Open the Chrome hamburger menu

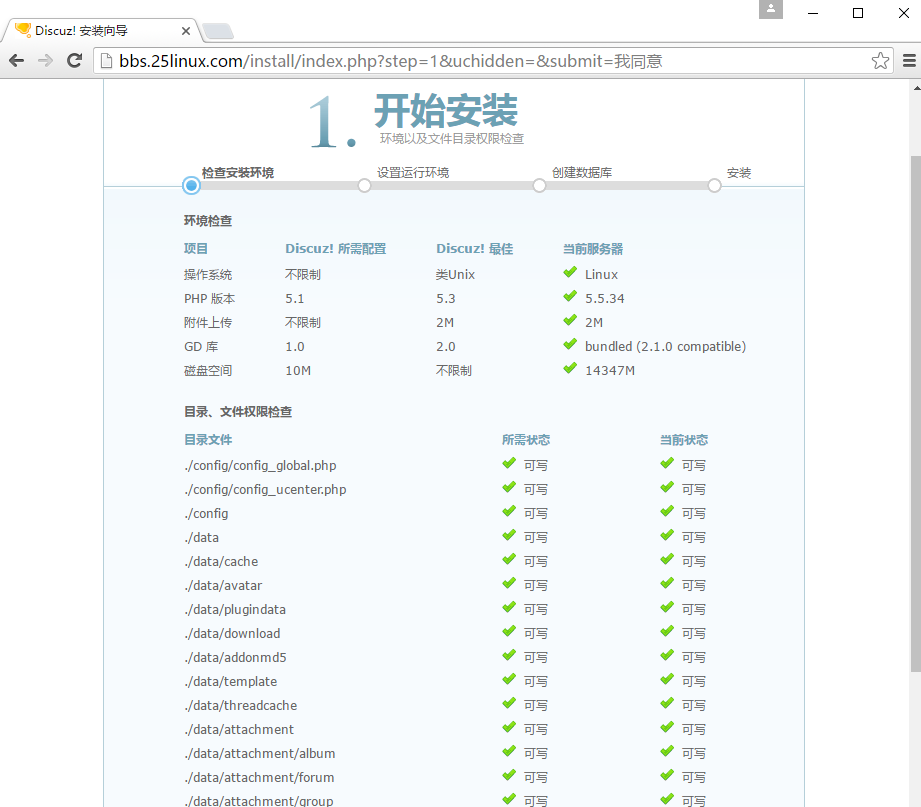click(x=909, y=60)
